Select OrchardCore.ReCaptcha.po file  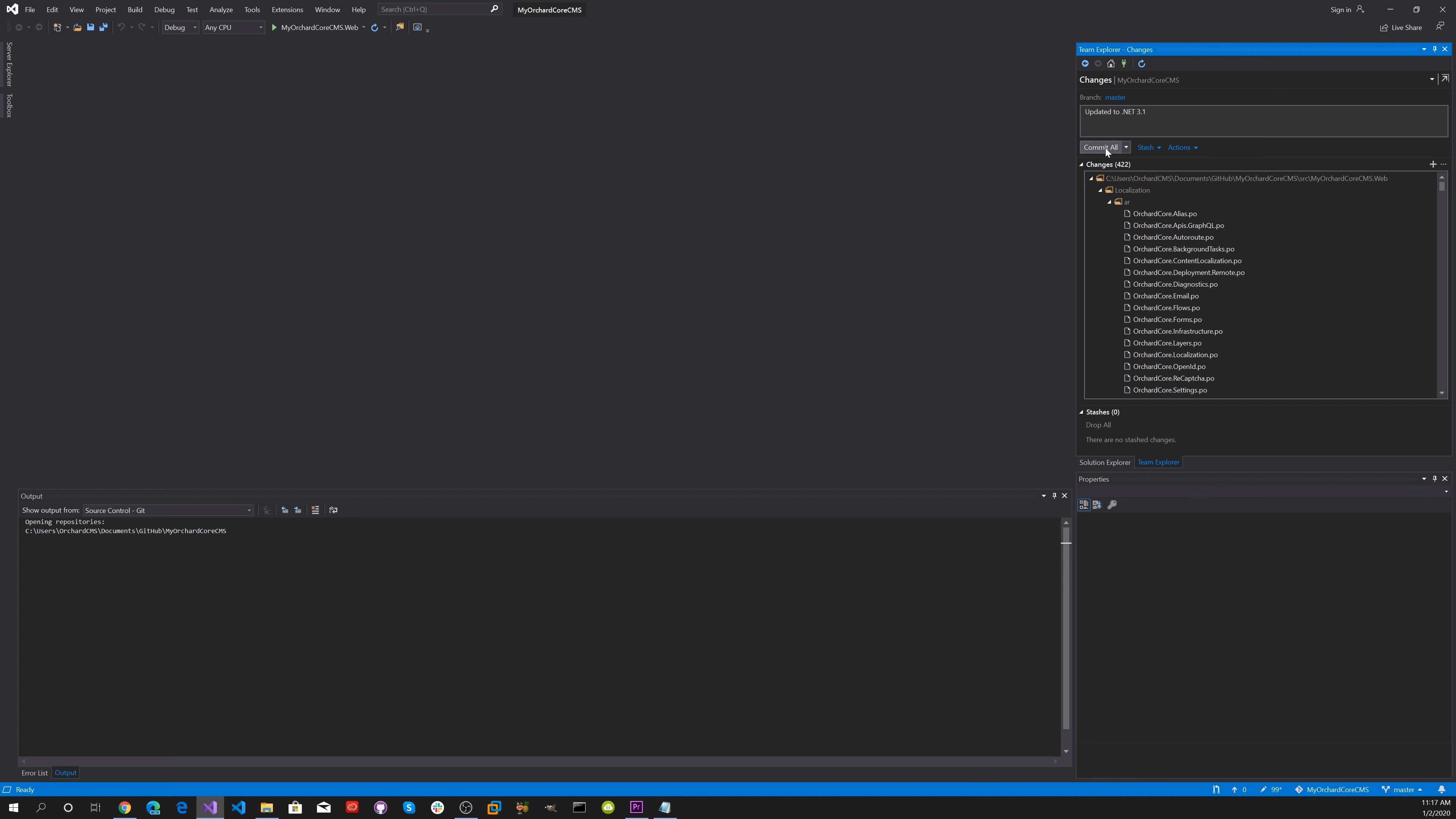(x=1174, y=379)
